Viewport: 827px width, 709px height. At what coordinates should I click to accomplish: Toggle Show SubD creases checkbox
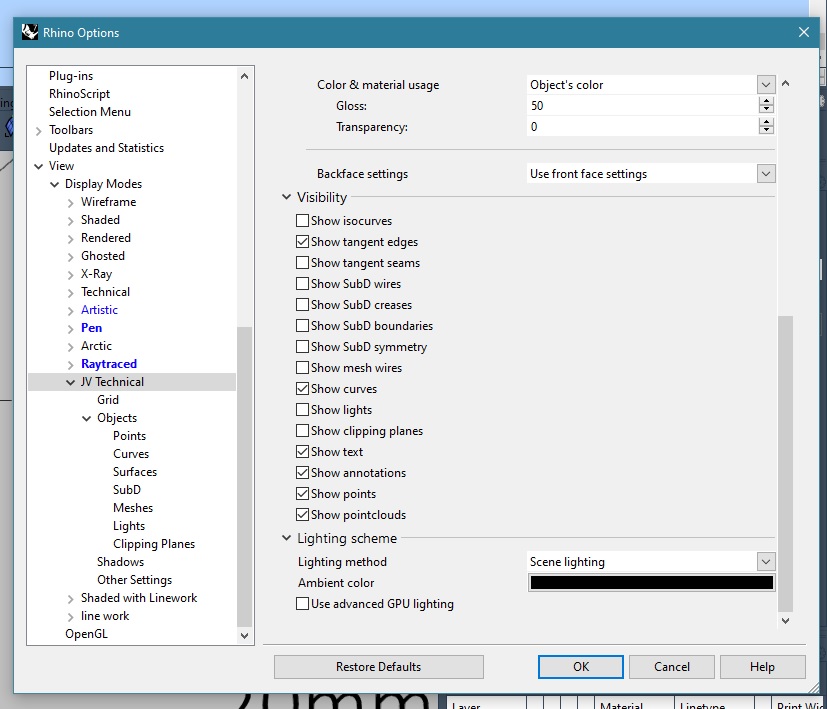[302, 305]
